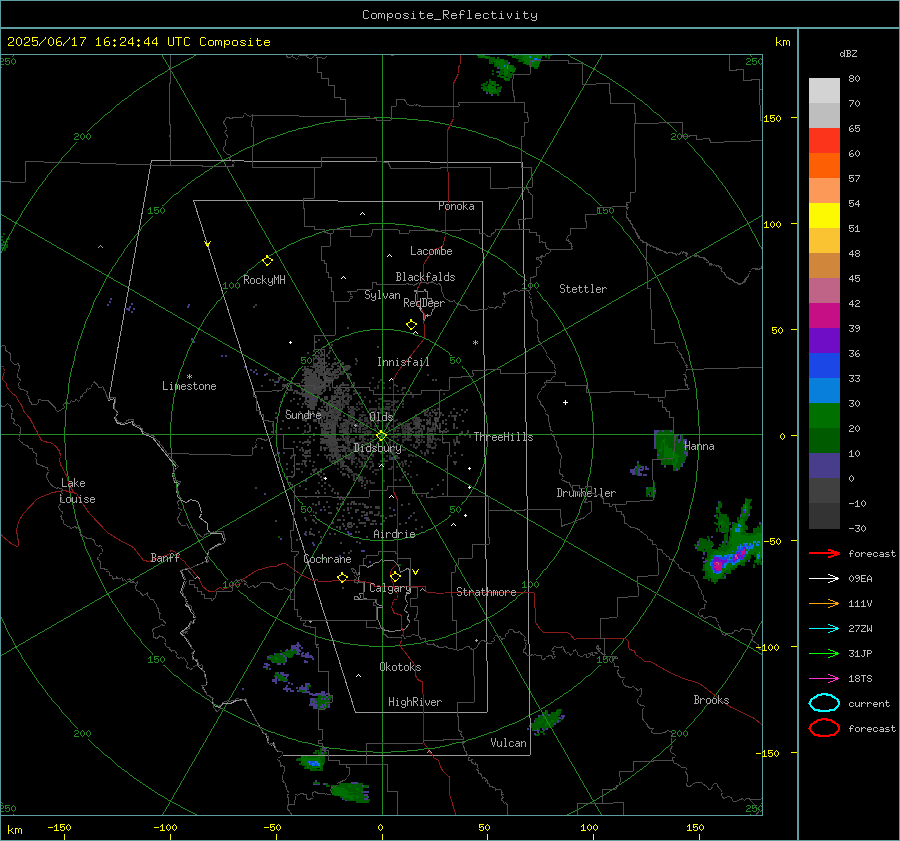Click the Sundre label

tap(303, 414)
